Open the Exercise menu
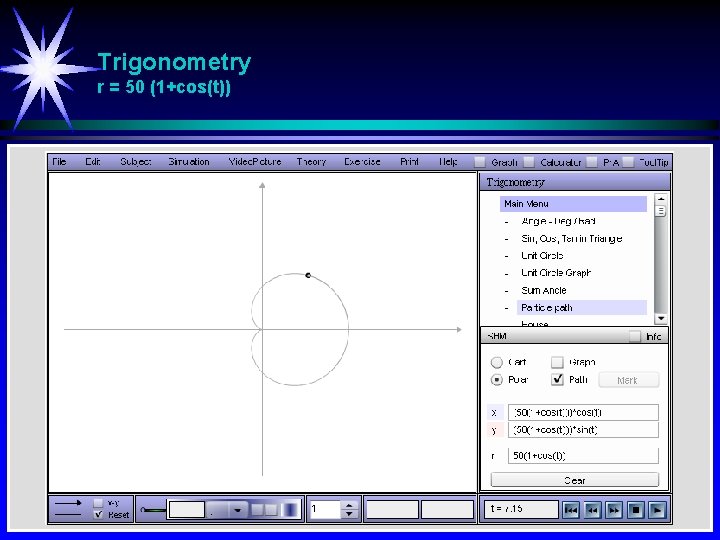The height and width of the screenshot is (540, 720). click(362, 162)
